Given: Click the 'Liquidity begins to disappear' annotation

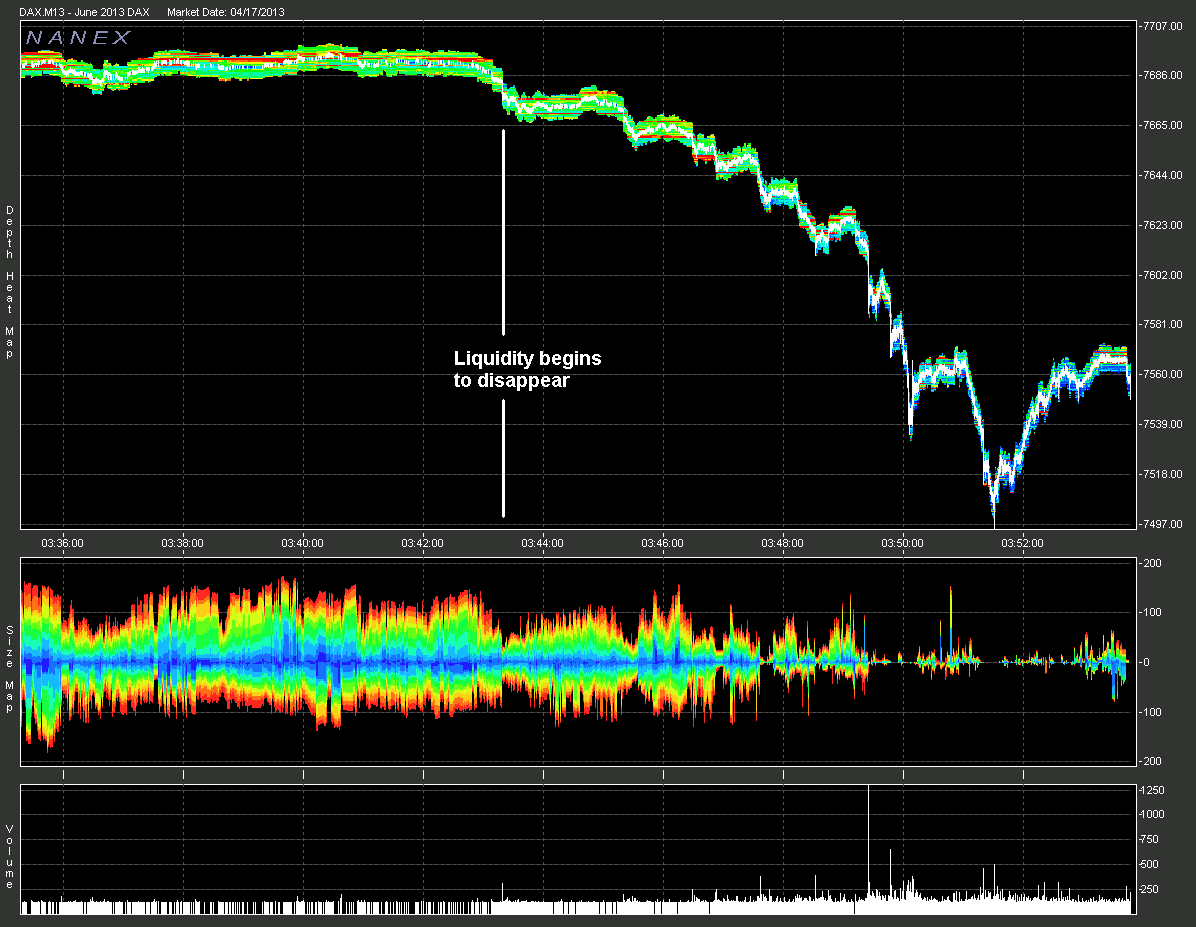Looking at the screenshot, I should (x=527, y=369).
